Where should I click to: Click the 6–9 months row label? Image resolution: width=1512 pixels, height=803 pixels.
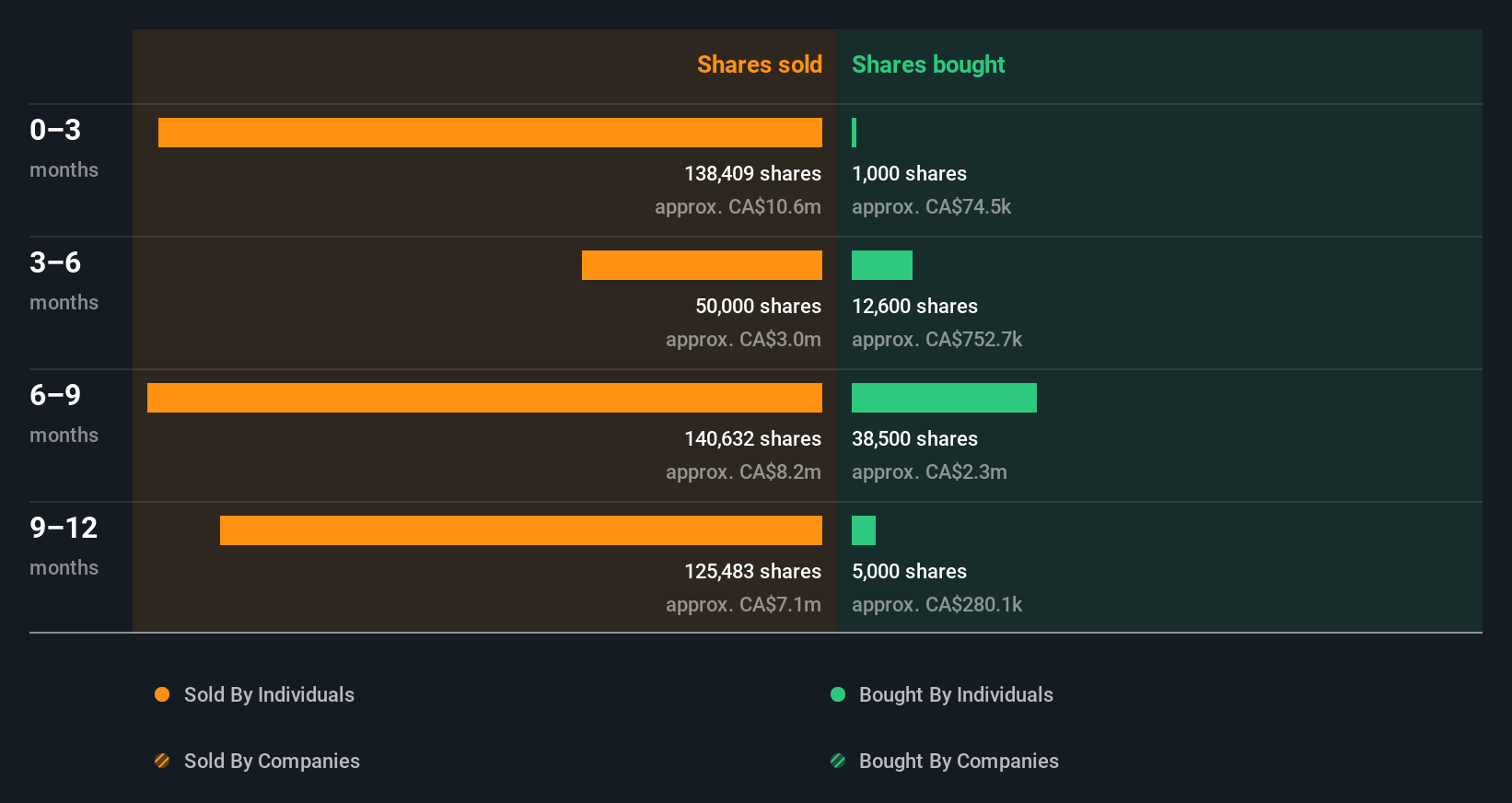click(x=64, y=413)
